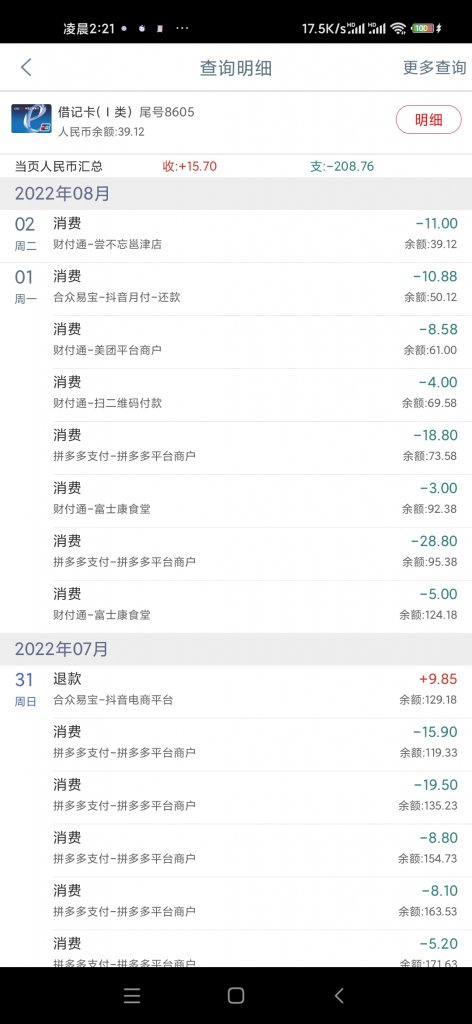The image size is (472, 1024).
Task: Tap the back arrow in the header
Action: pos(26,67)
